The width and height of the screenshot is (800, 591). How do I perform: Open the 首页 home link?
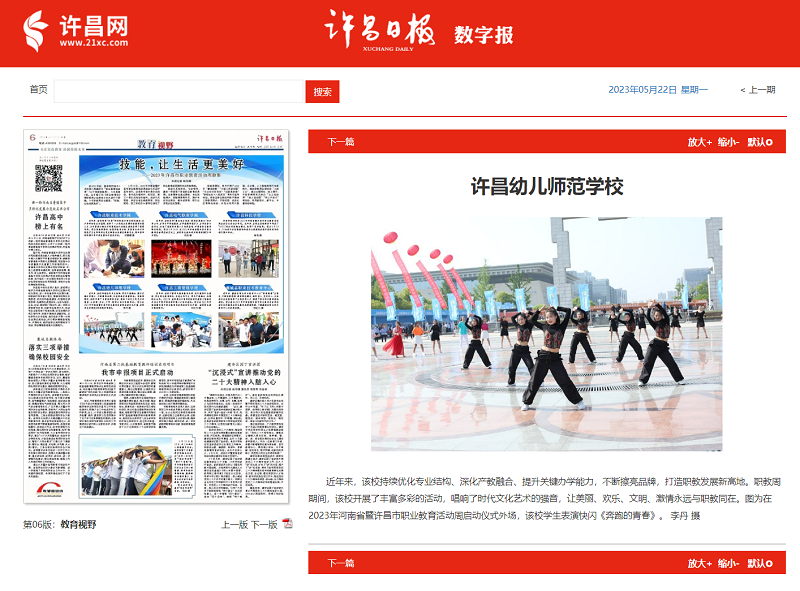[38, 90]
